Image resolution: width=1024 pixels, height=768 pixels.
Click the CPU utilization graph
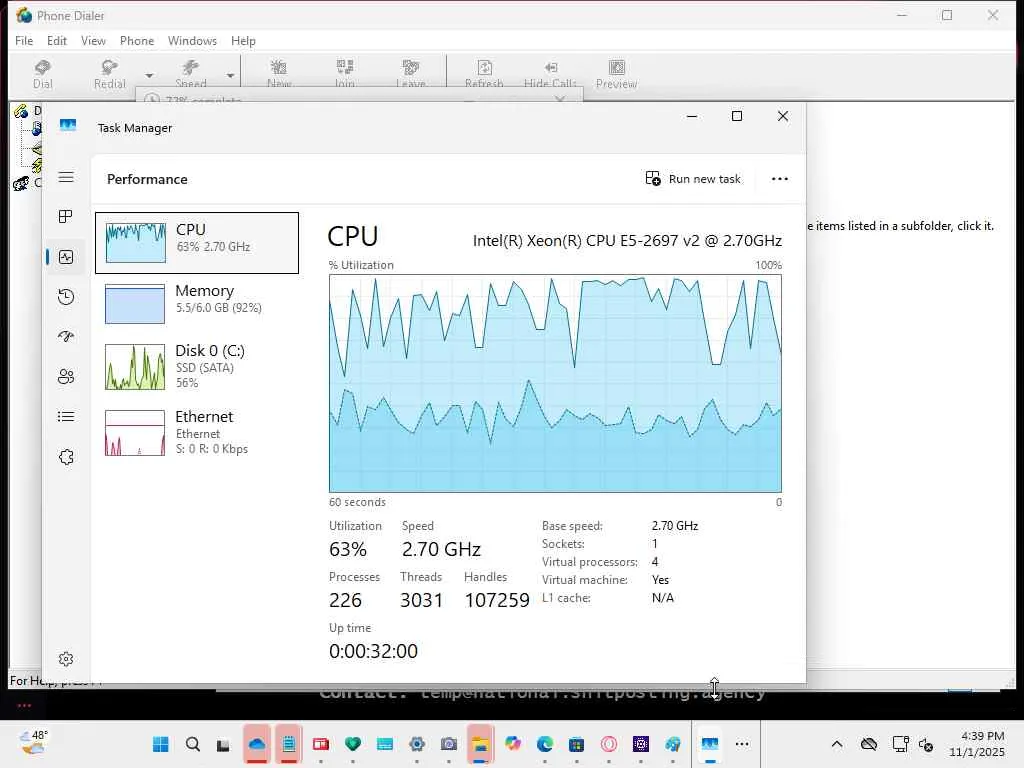[555, 383]
